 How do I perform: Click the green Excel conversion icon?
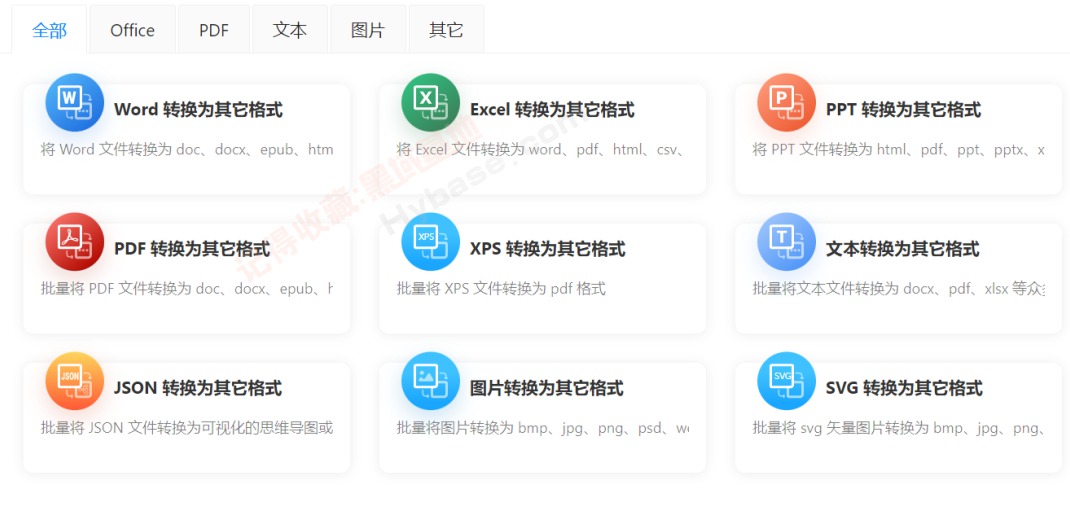click(x=431, y=102)
